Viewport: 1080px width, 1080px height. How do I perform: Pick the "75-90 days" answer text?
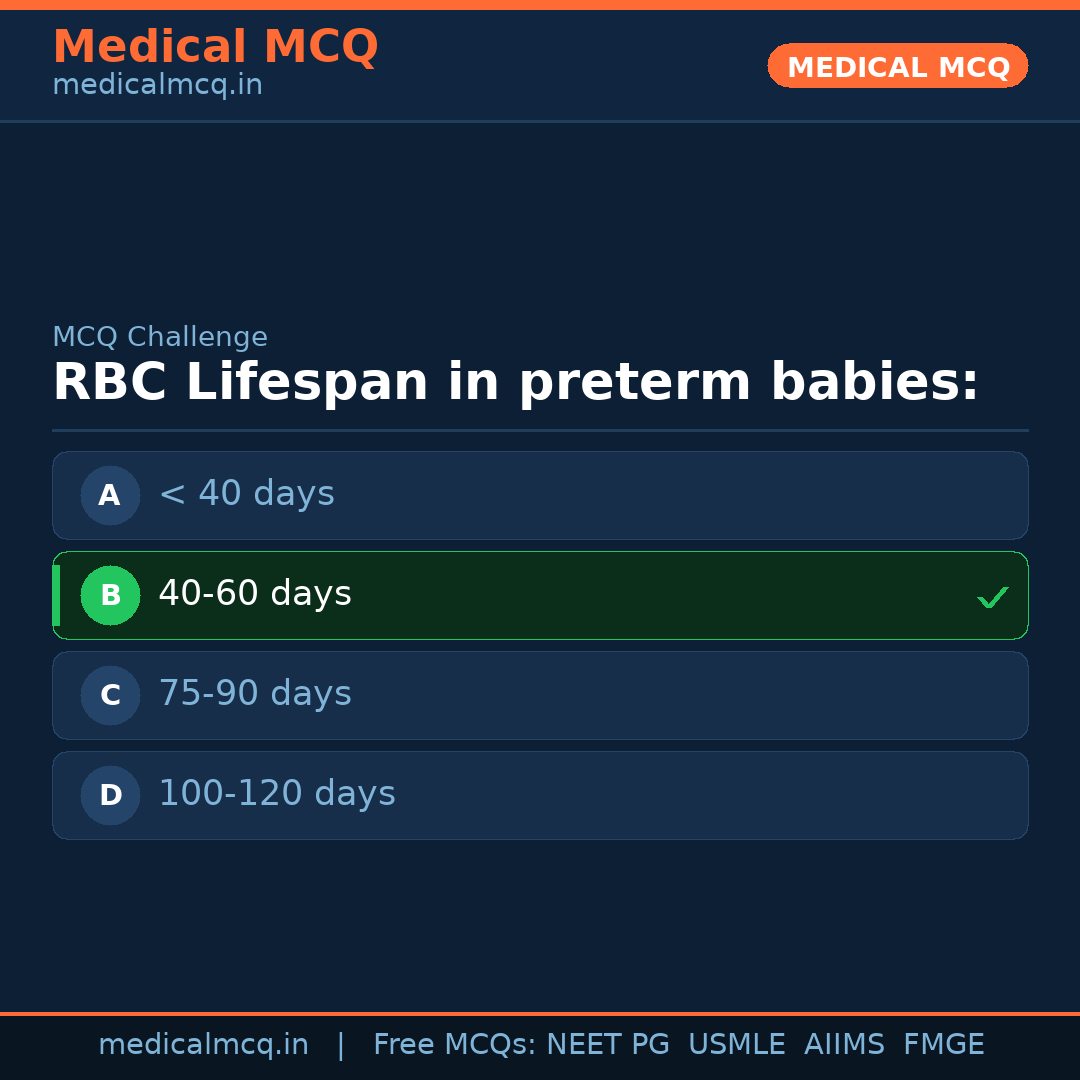pyautogui.click(x=255, y=694)
